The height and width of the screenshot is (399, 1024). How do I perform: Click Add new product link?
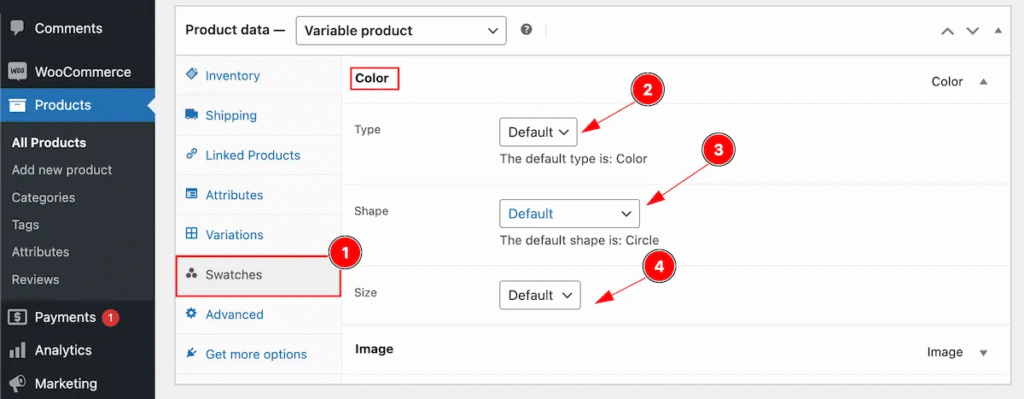(x=62, y=170)
